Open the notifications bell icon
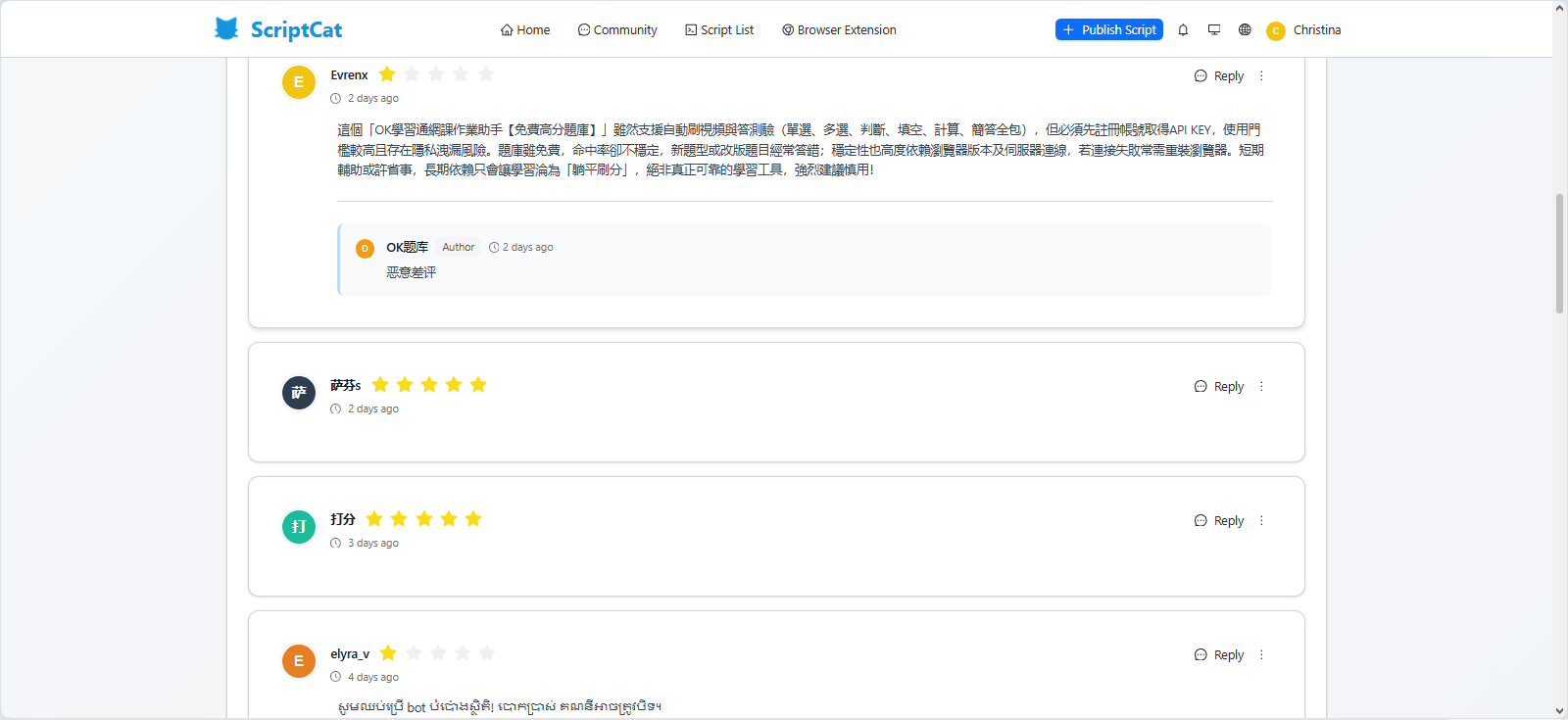The width and height of the screenshot is (1568, 720). 1183,29
